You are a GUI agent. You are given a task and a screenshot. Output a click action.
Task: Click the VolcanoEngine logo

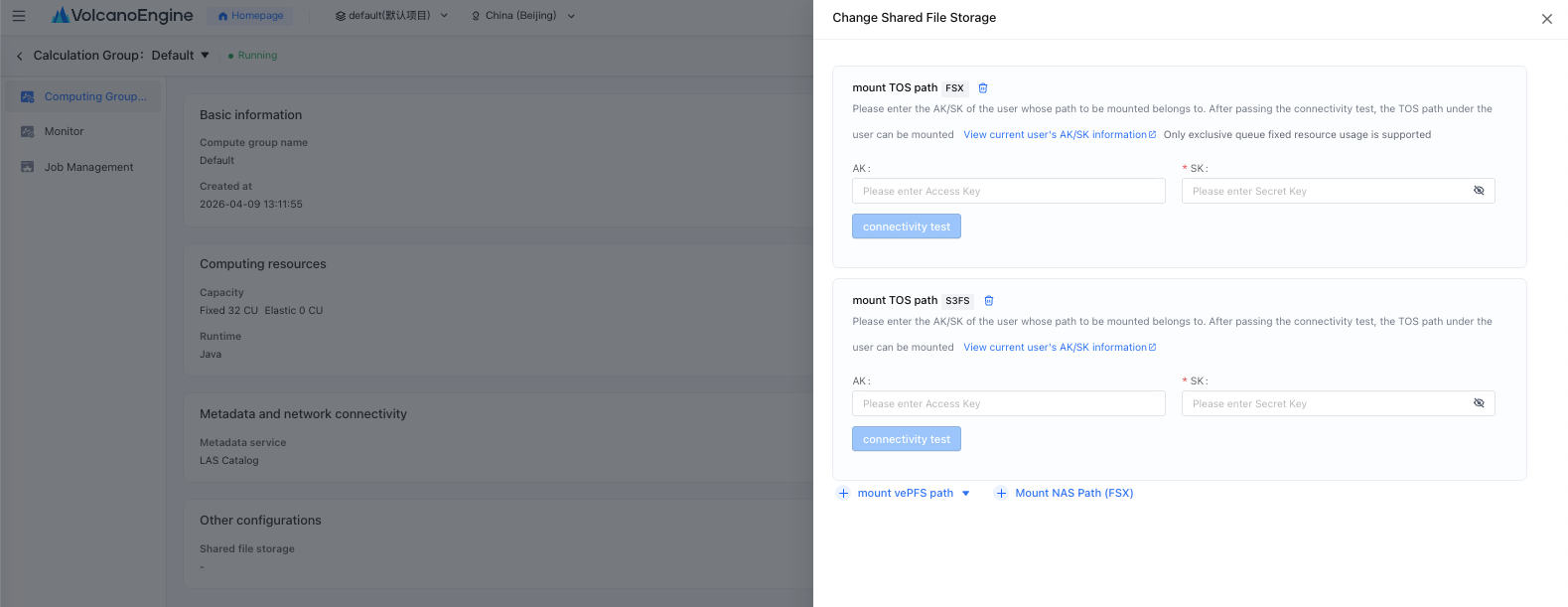click(x=123, y=16)
